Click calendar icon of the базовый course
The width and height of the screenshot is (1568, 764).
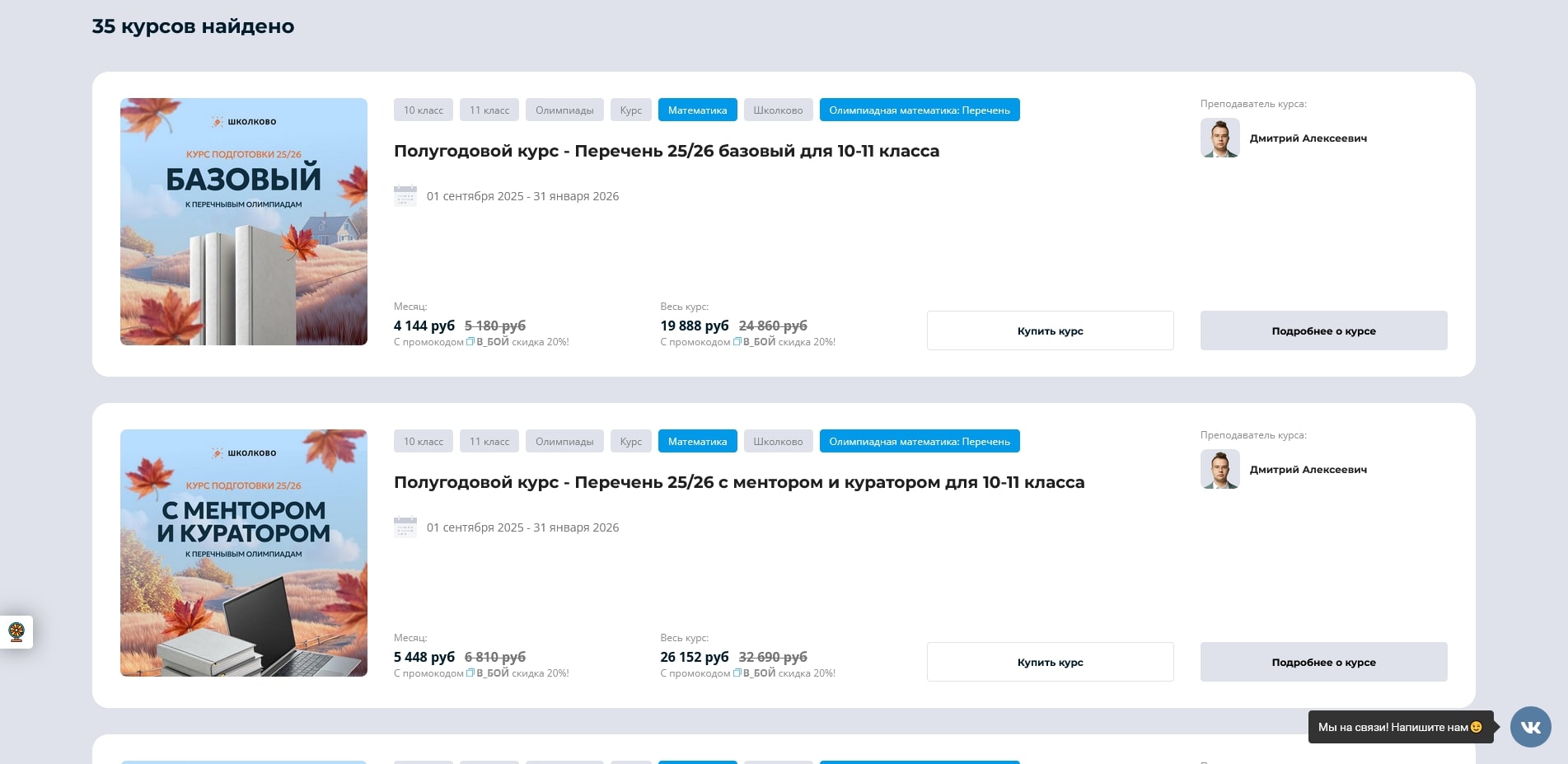405,196
